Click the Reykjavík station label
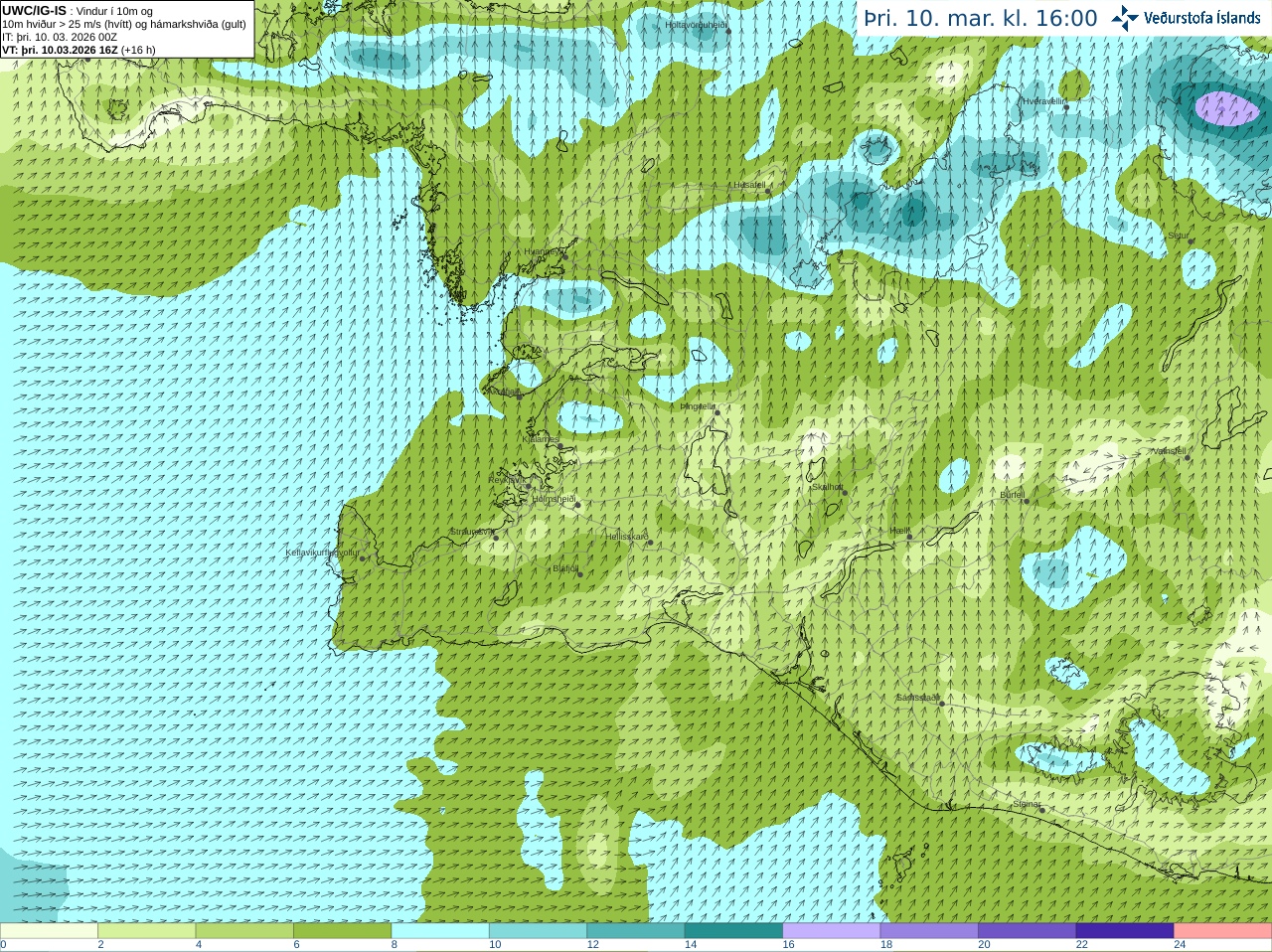 click(x=508, y=480)
